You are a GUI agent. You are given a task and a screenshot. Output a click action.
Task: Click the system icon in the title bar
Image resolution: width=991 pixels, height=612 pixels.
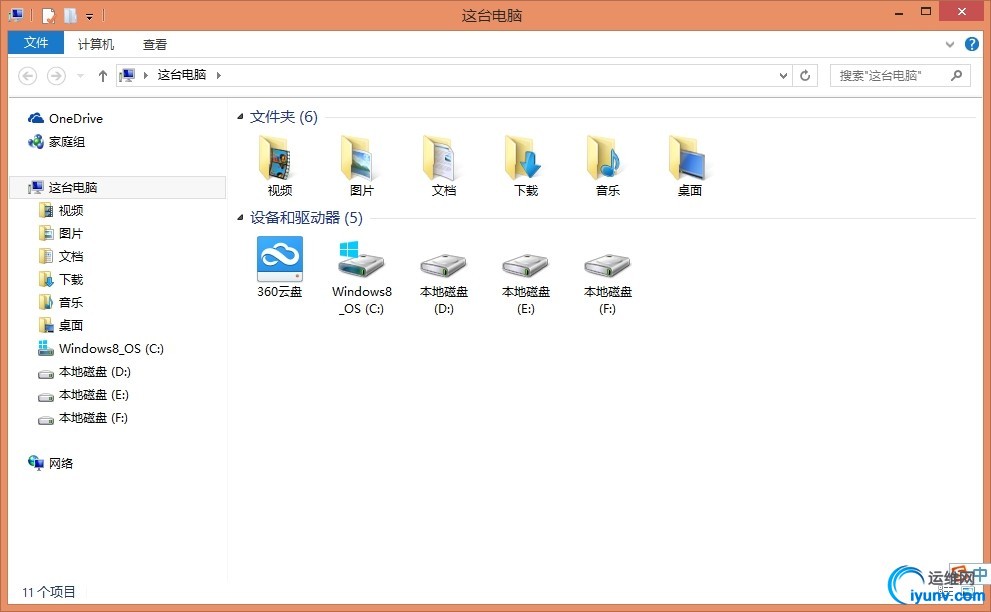tap(16, 15)
